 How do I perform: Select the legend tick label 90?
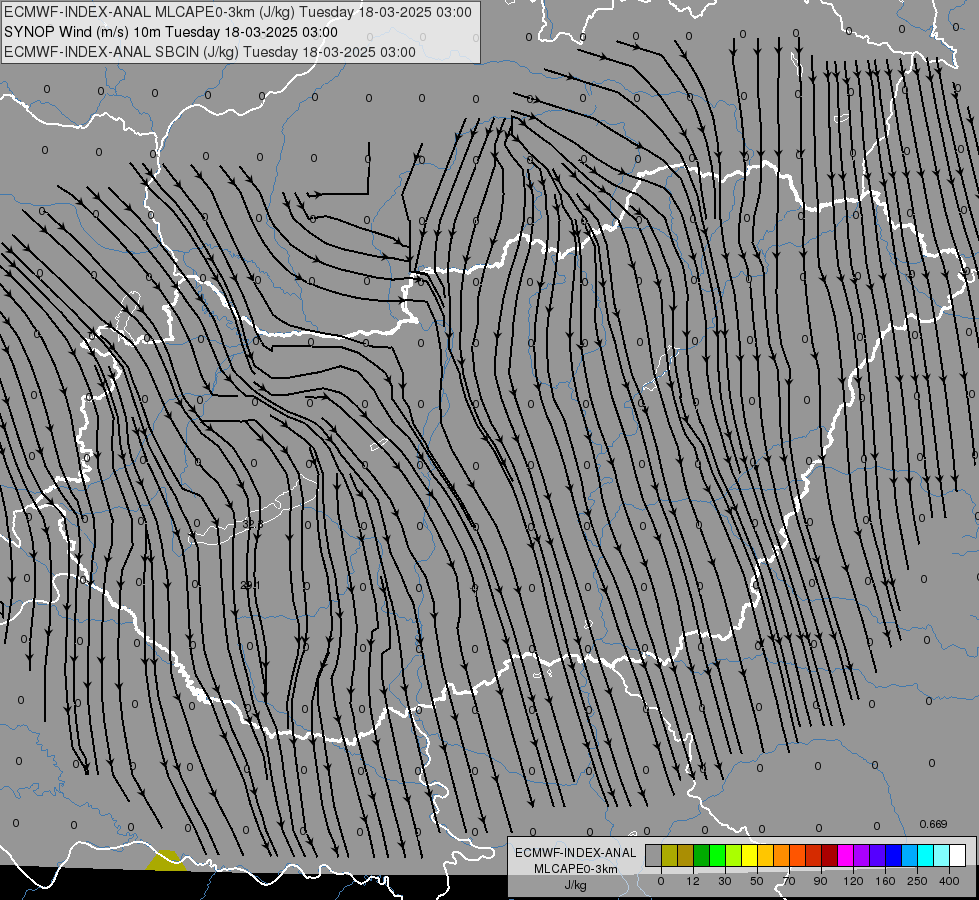click(820, 881)
